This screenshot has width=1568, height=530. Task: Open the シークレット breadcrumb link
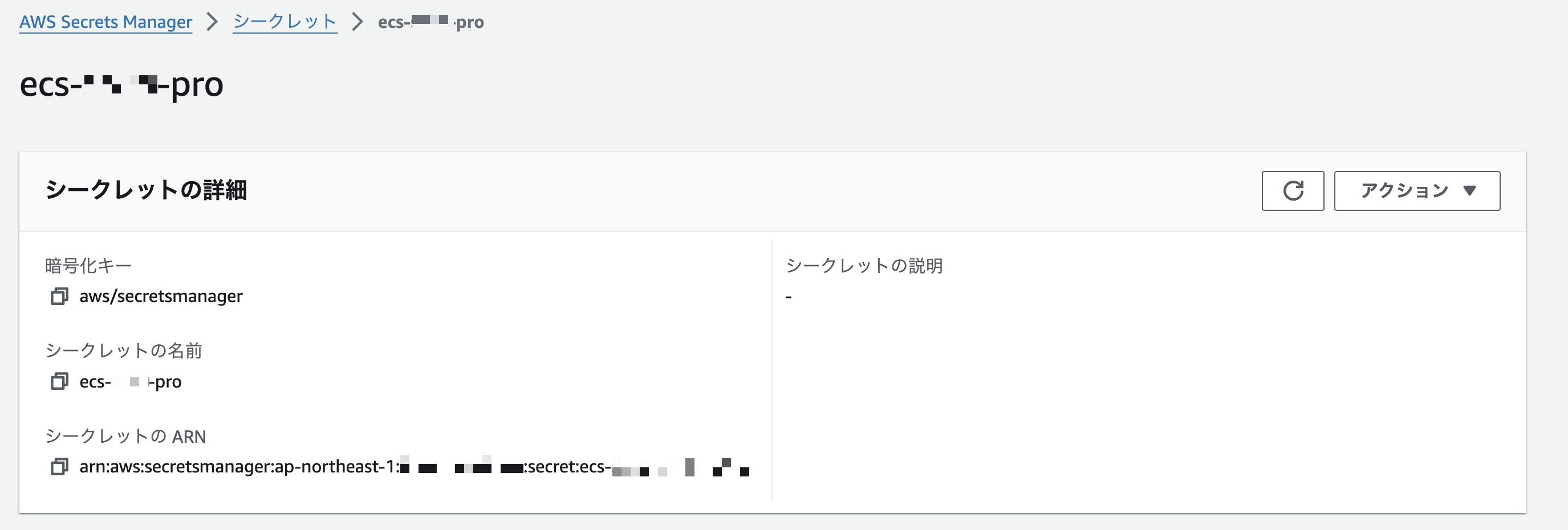pyautogui.click(x=285, y=22)
